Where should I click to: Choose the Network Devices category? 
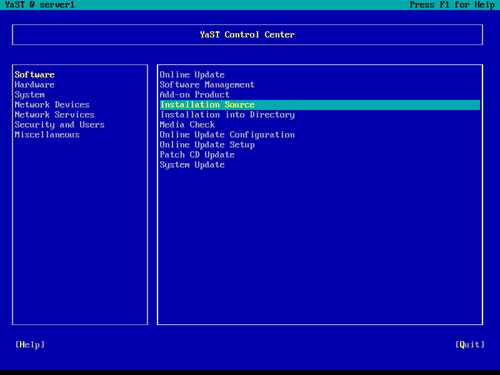pos(52,105)
